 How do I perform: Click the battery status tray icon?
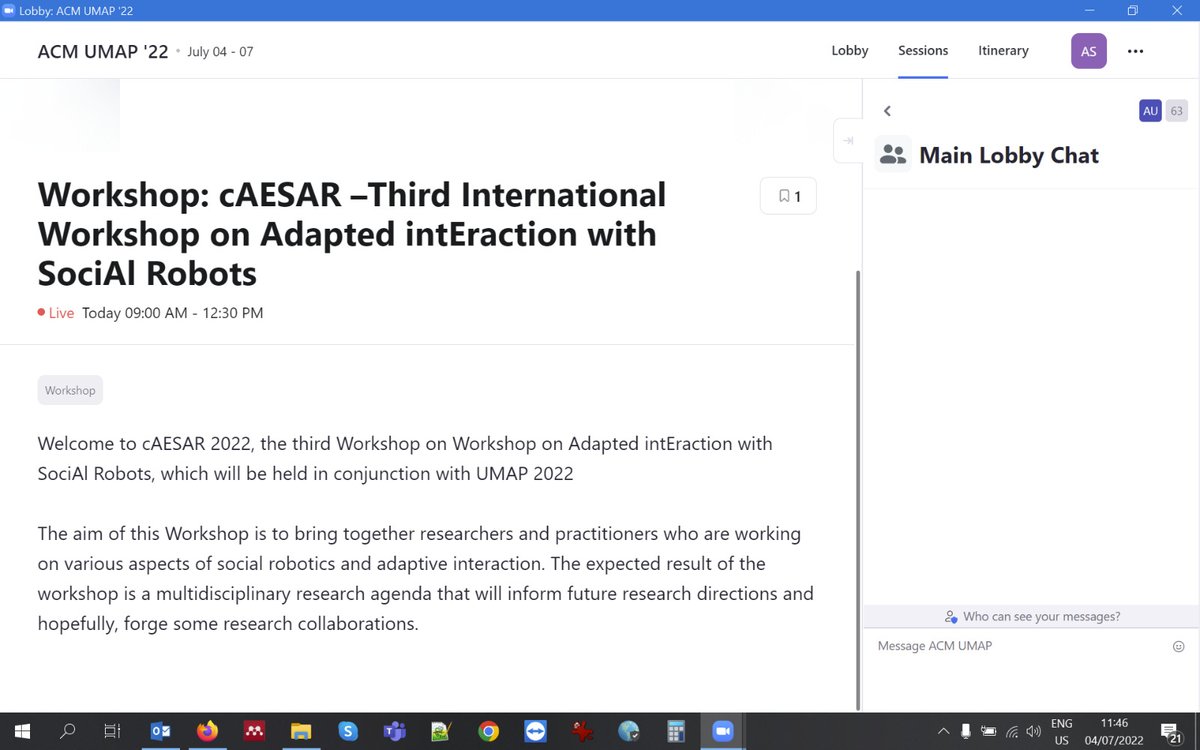pyautogui.click(x=989, y=731)
